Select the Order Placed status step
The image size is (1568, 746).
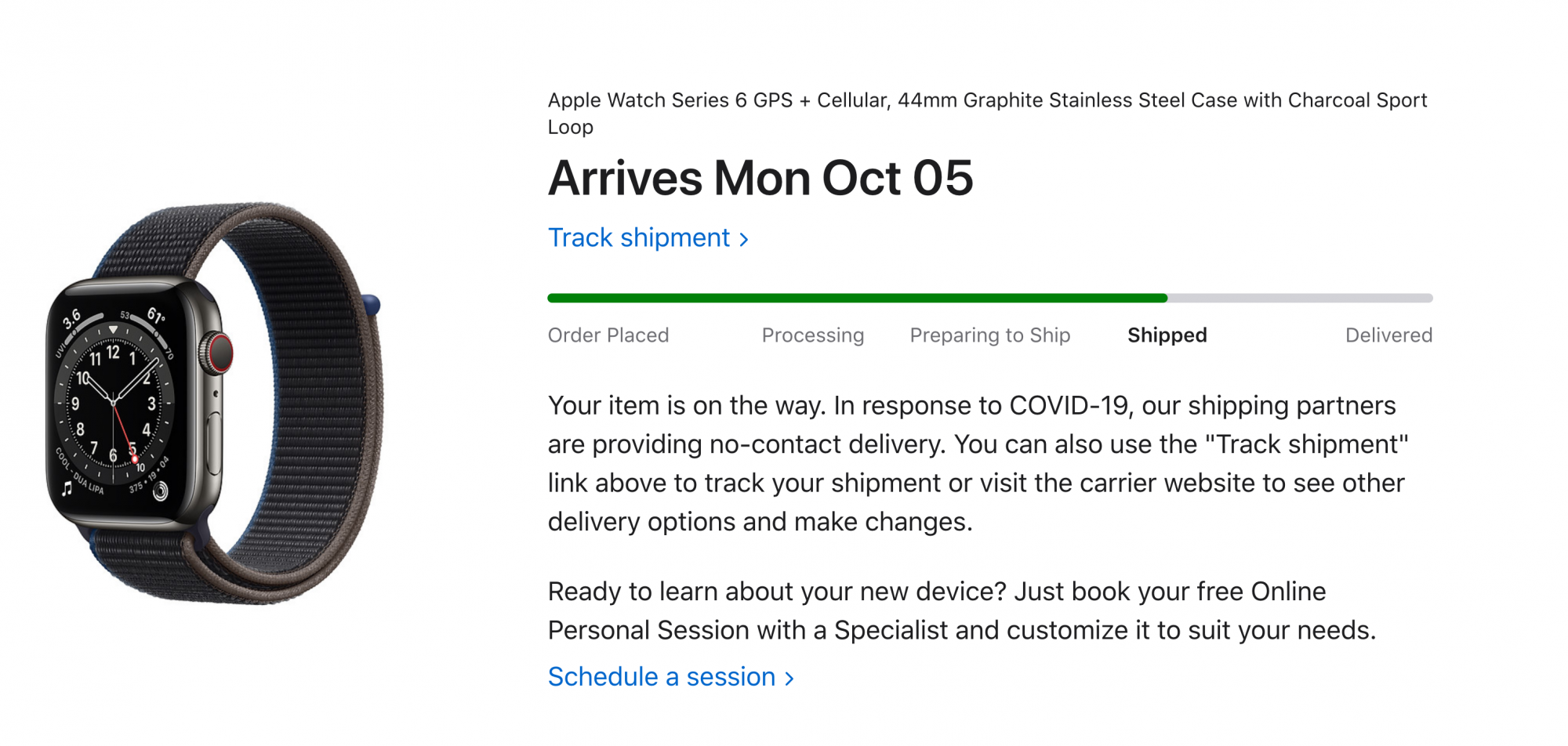608,335
